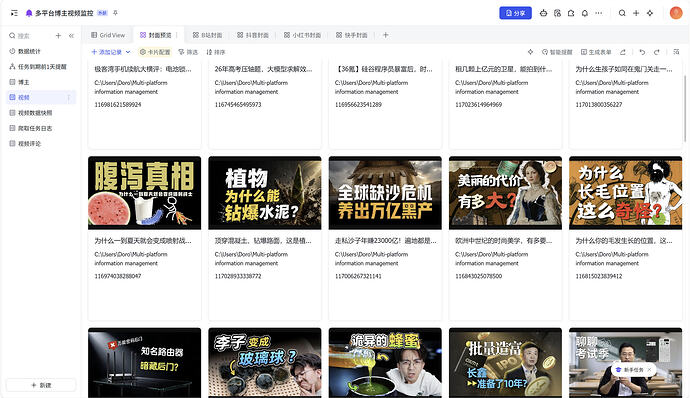690x398 pixels.
Task: Click the redo arrow in view toolbar
Action: click(657, 52)
